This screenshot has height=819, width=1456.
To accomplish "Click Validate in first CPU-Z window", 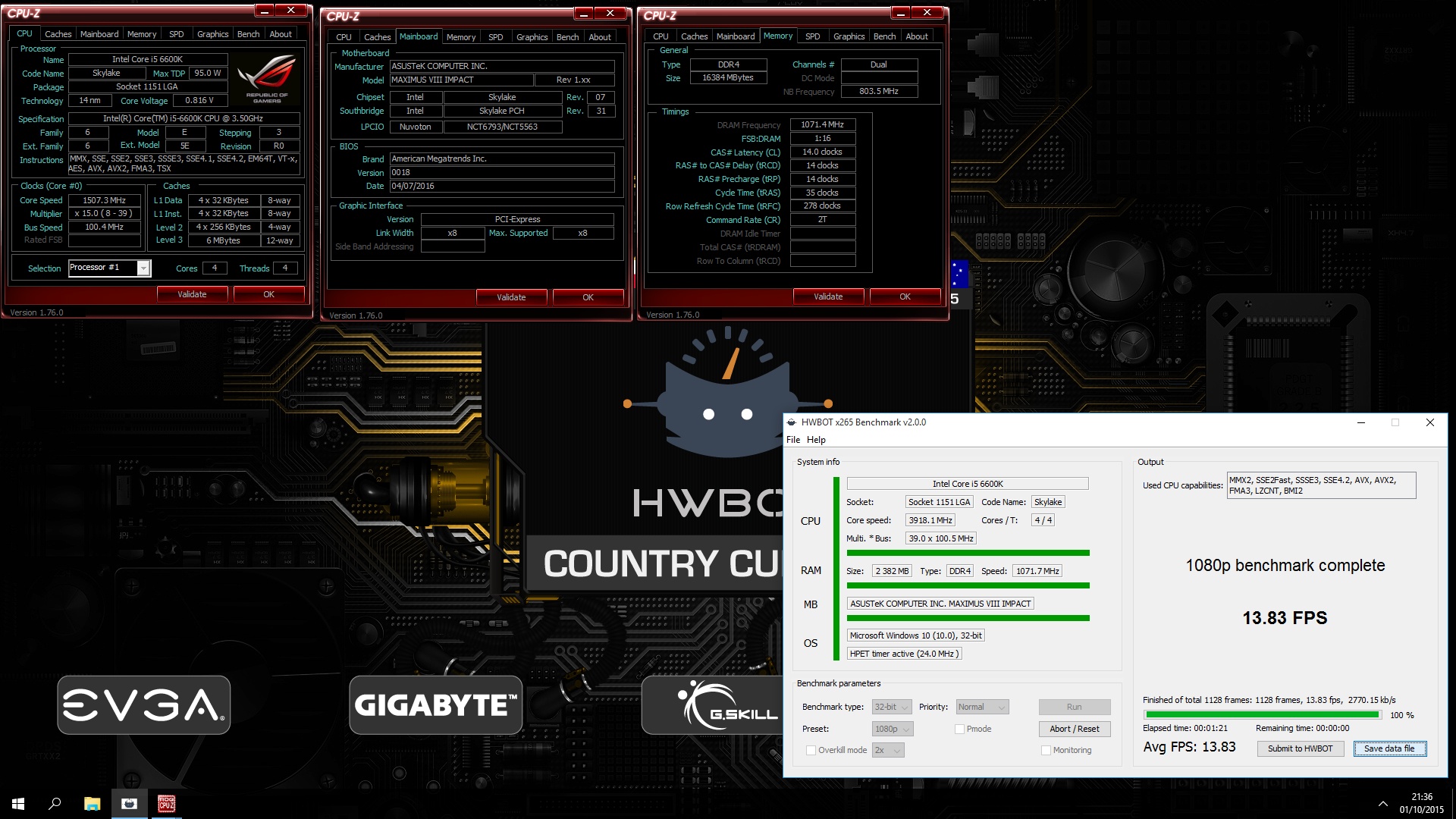I will click(x=192, y=294).
